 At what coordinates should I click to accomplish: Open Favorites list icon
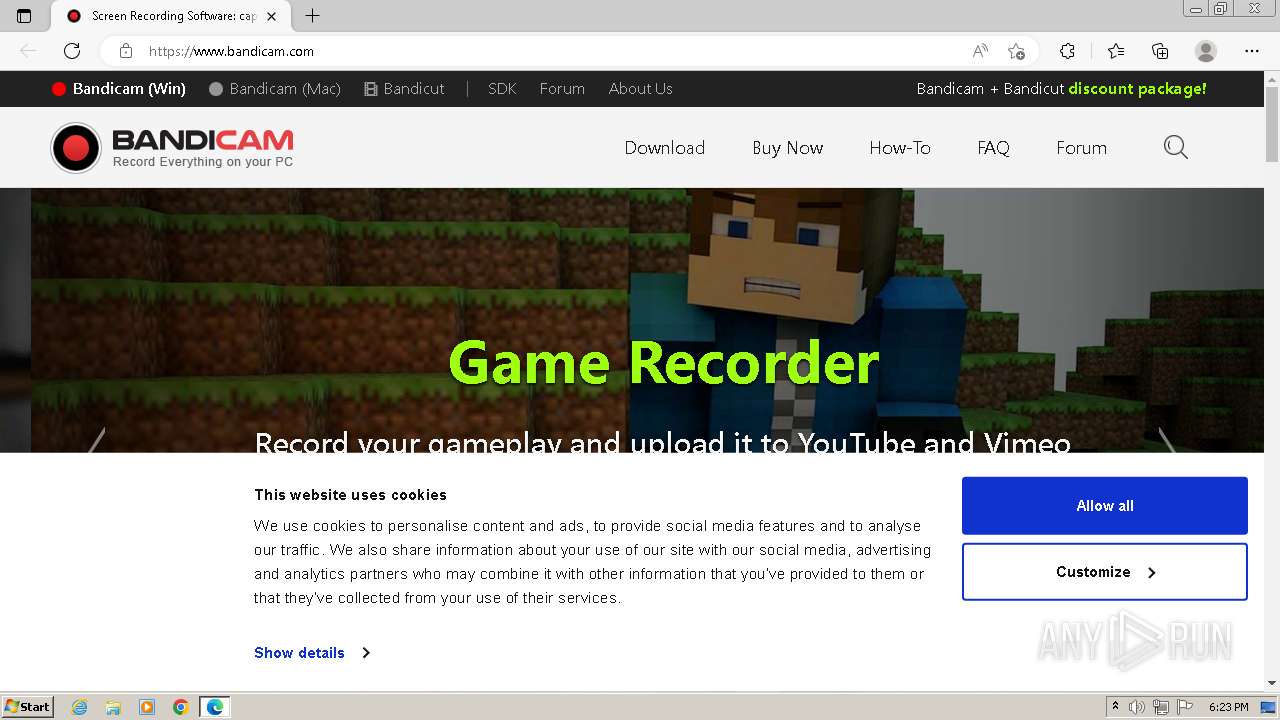1116,51
